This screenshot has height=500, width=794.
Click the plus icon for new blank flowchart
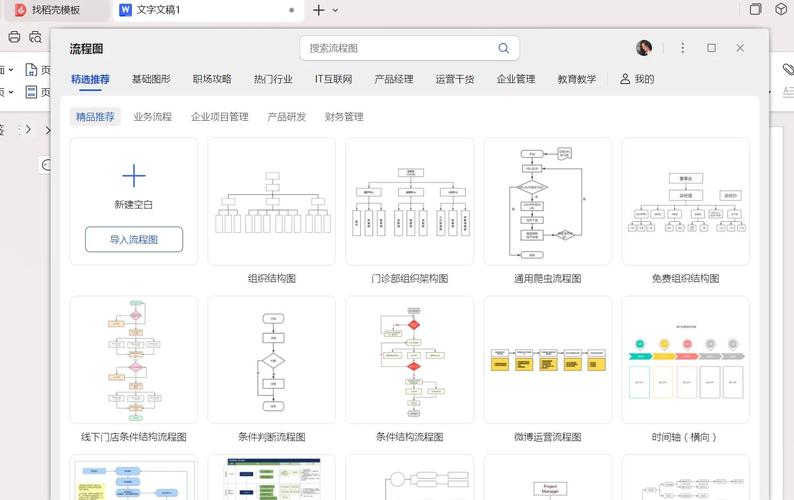tap(134, 176)
